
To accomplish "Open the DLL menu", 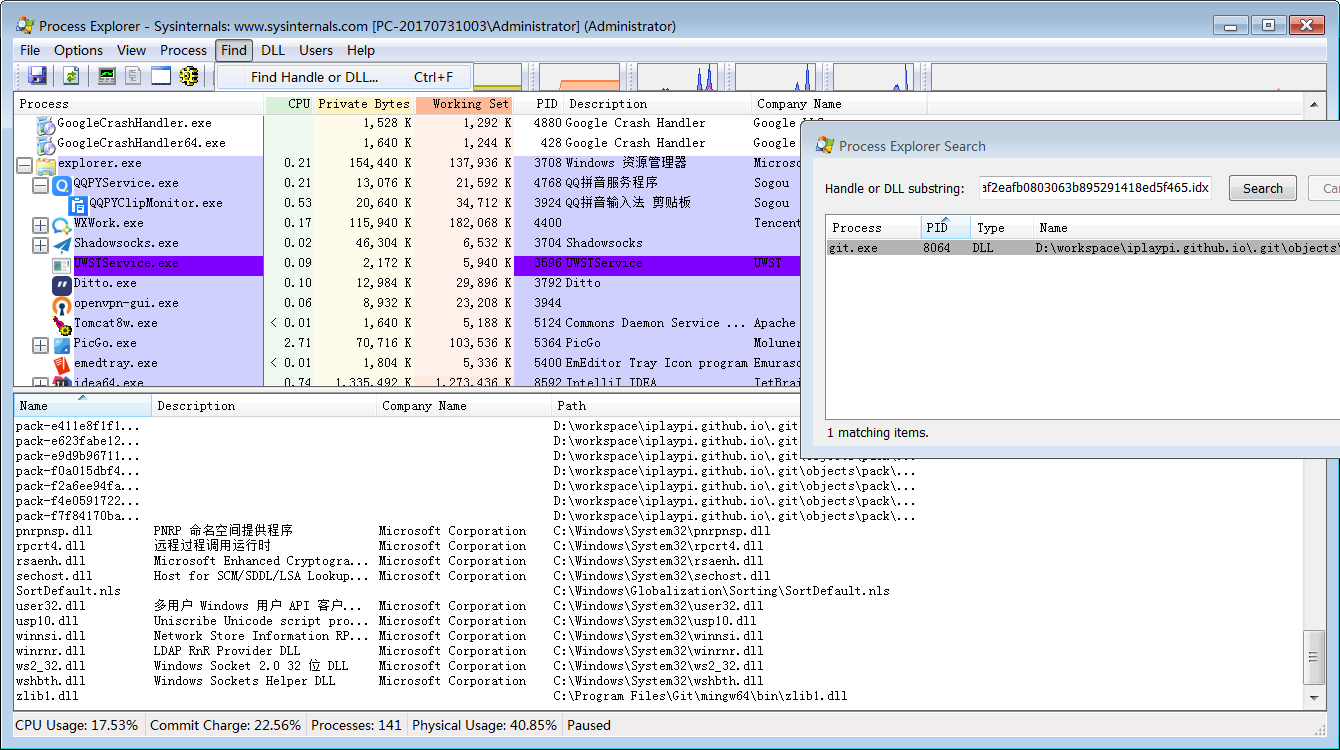I will coord(273,50).
